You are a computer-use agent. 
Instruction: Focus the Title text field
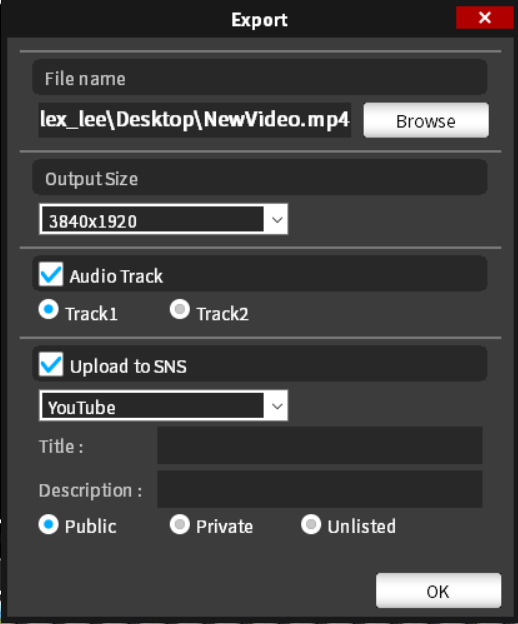(x=320, y=445)
